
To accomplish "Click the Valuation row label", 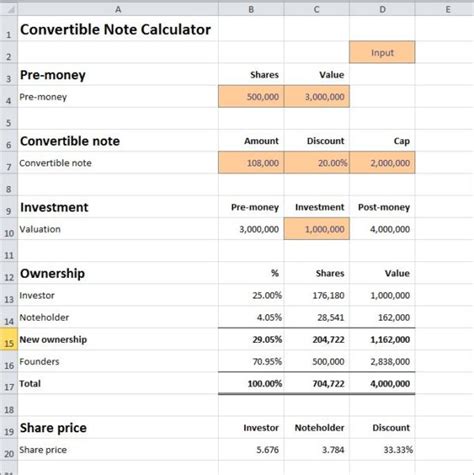I will click(x=40, y=229).
